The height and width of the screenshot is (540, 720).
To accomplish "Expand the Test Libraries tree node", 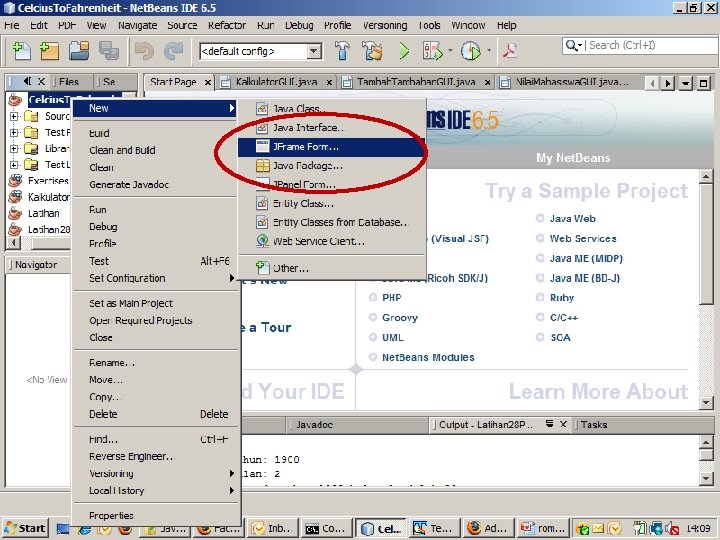I will (x=14, y=164).
